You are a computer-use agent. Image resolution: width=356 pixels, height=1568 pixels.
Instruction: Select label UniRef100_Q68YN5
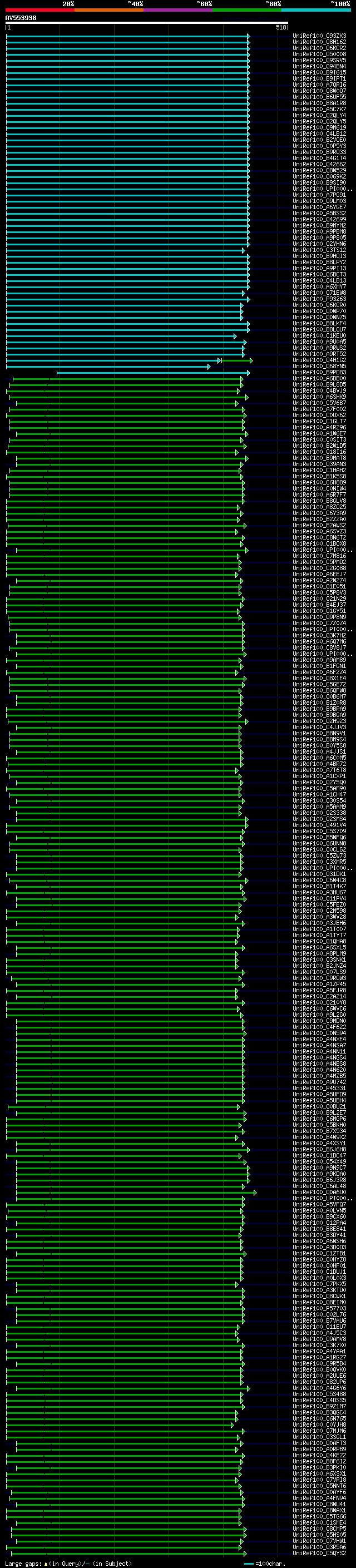click(x=319, y=367)
